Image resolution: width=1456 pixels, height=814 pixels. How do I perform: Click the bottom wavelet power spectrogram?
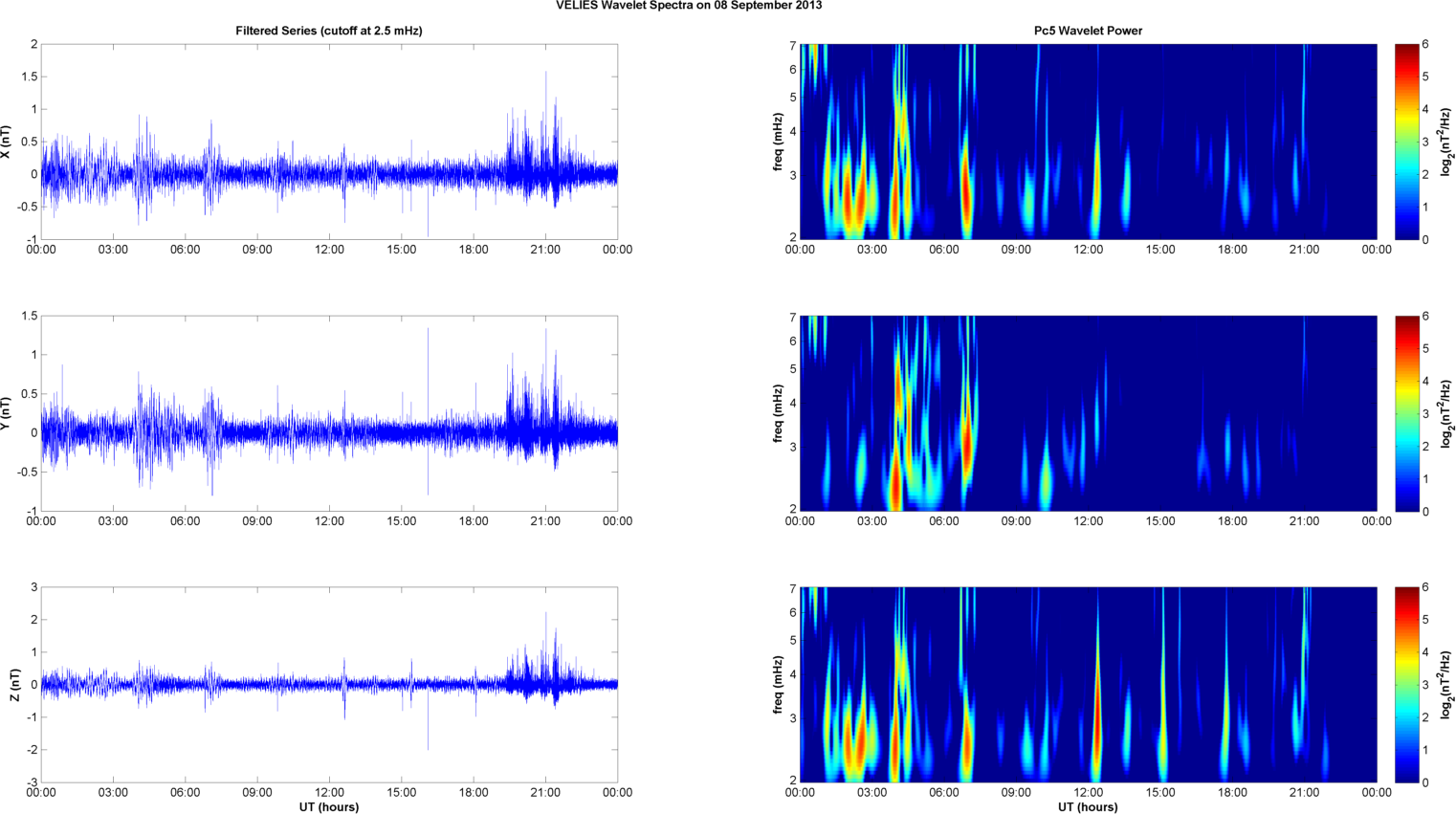coord(1088,685)
